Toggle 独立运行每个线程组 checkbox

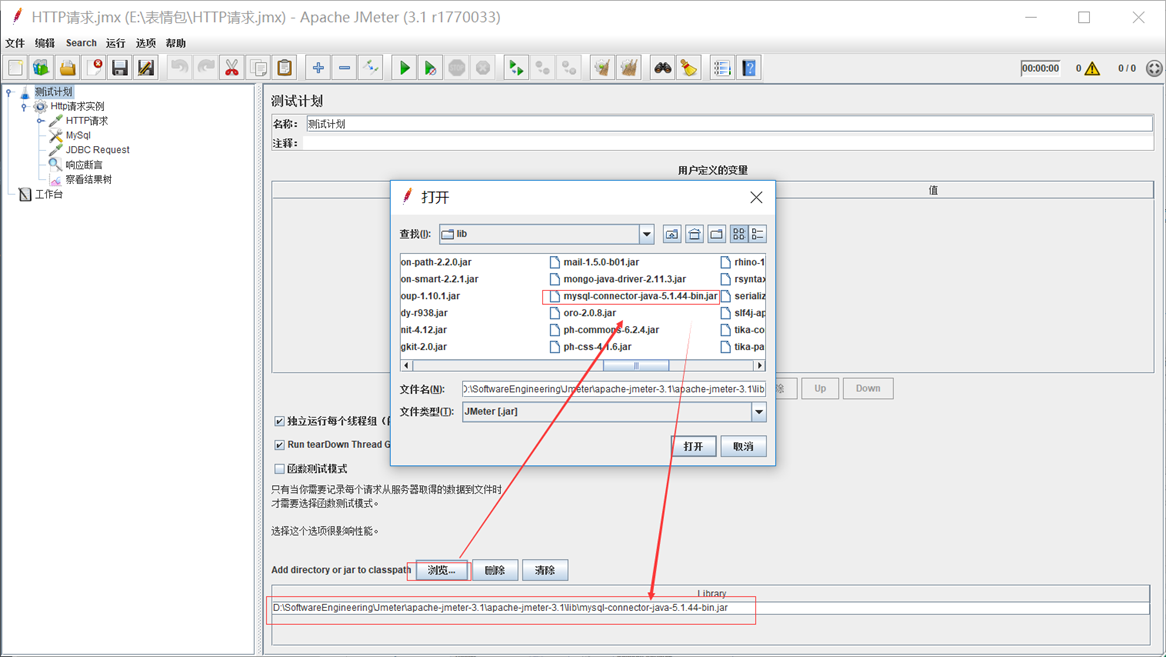[280, 421]
